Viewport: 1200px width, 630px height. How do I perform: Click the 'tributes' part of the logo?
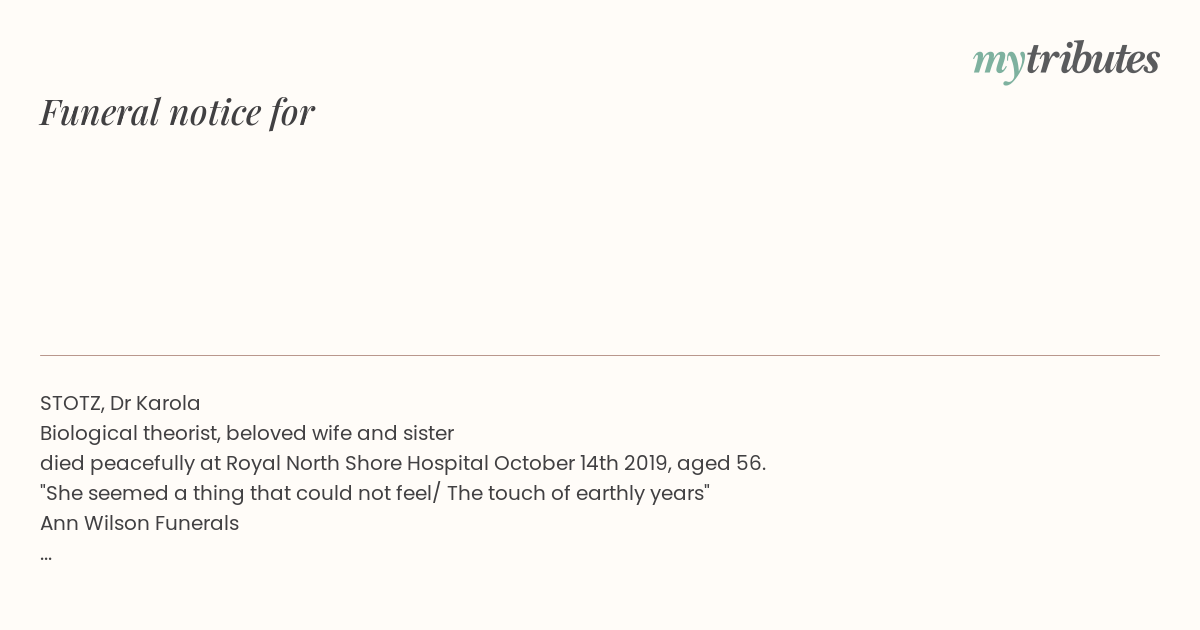[1092, 59]
